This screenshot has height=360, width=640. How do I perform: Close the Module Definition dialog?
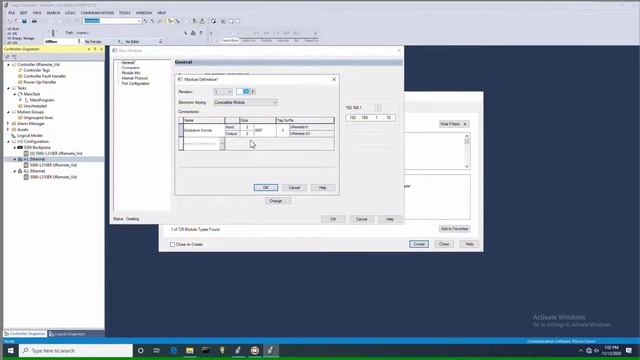pyautogui.click(x=334, y=79)
